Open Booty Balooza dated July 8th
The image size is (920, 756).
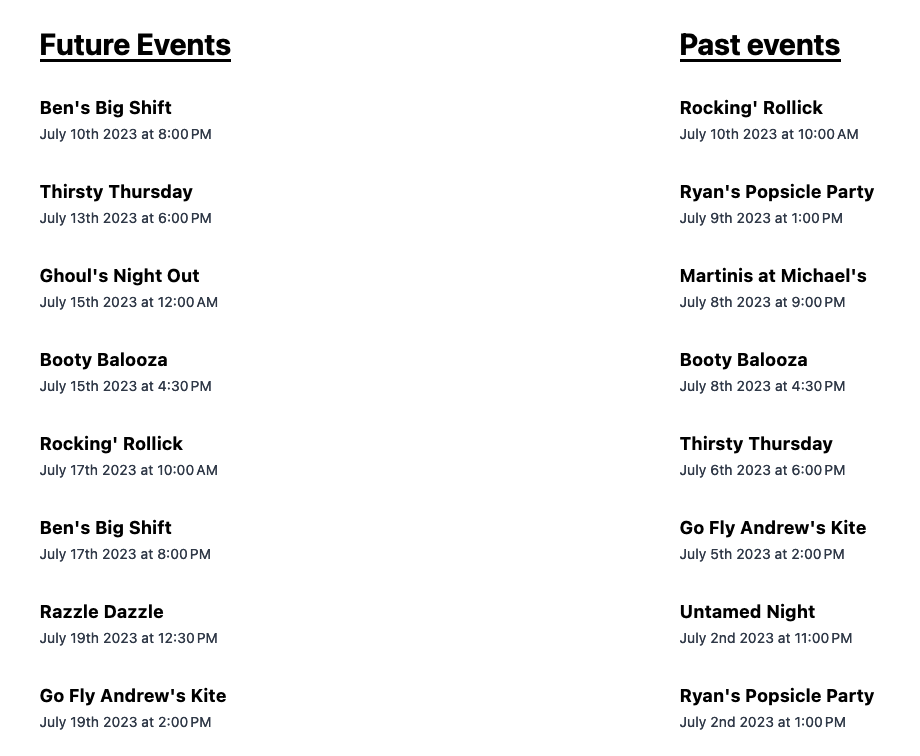point(743,360)
